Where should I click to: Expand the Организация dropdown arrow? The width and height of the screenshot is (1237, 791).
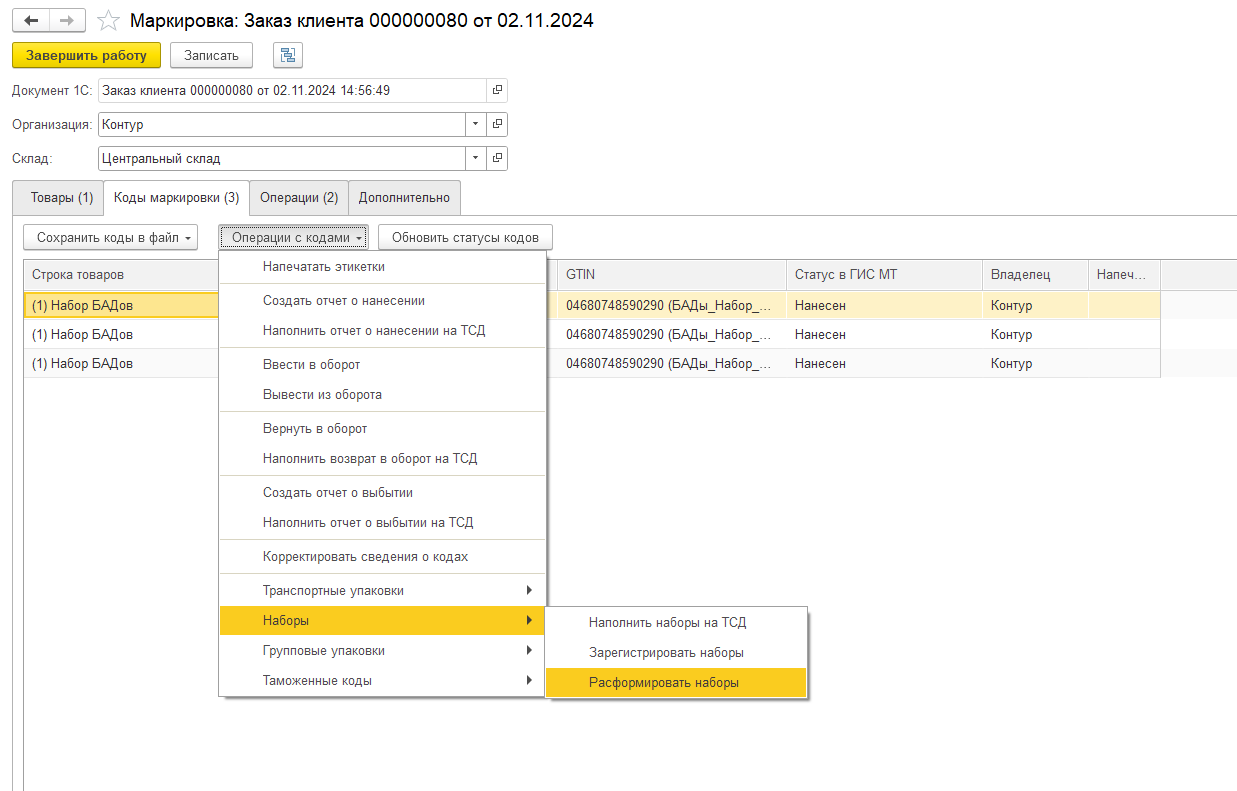coord(475,125)
